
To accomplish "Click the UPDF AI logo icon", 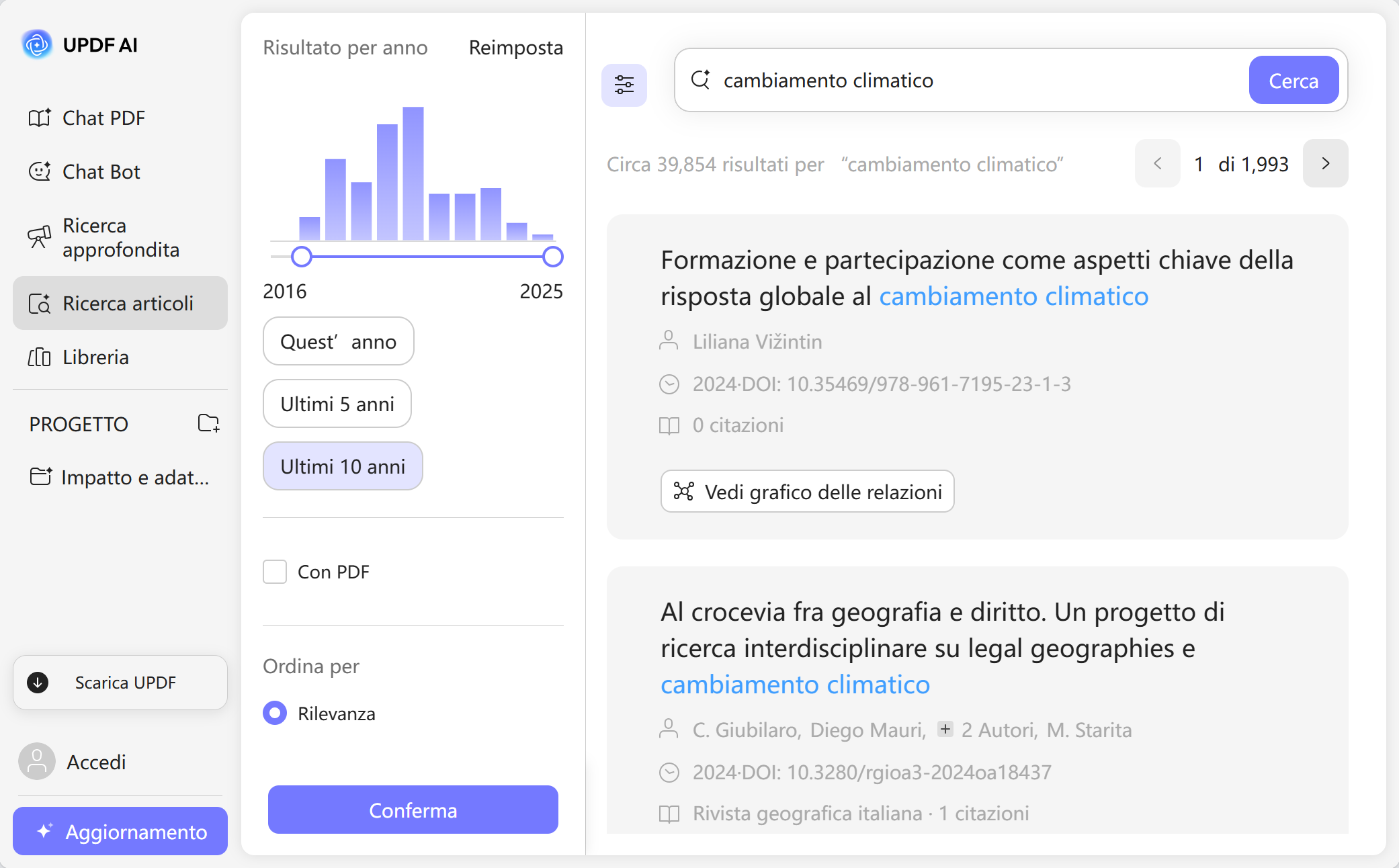I will point(37,45).
